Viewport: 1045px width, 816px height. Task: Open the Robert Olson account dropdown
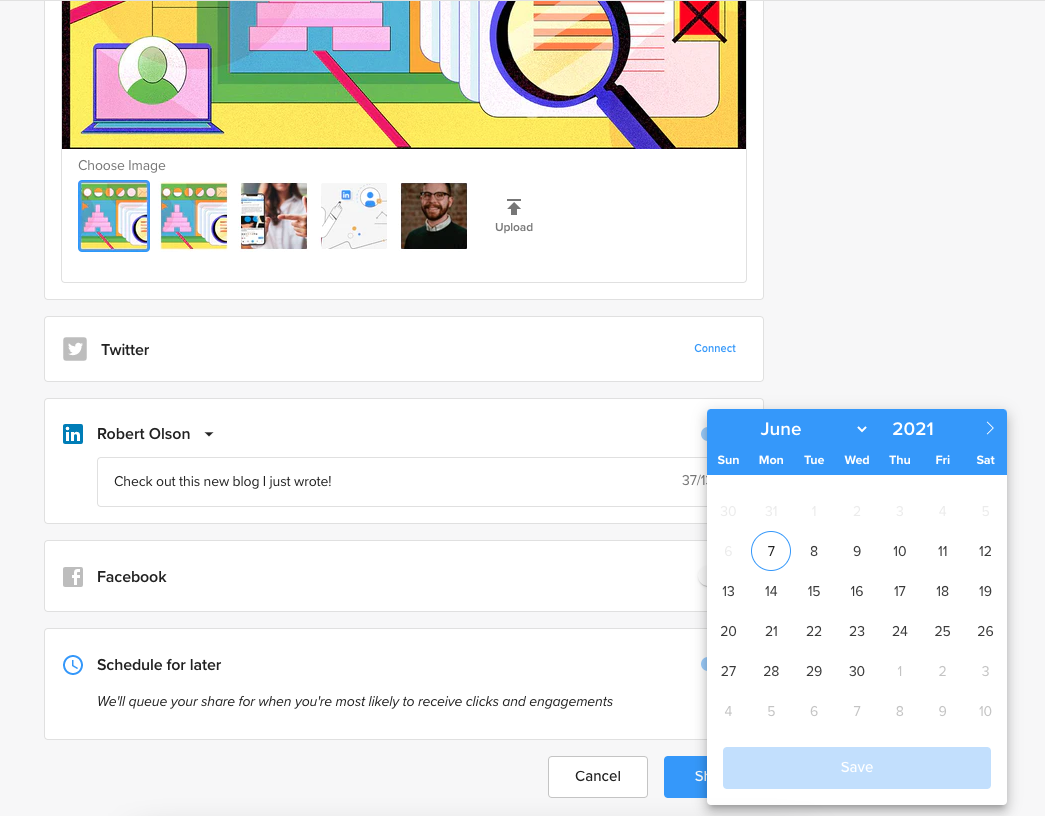tap(209, 434)
